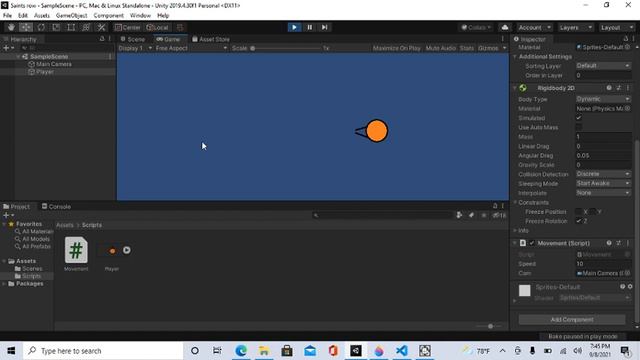Open the Assets menu
Screen dimensions: 640x360
click(x=42, y=16)
